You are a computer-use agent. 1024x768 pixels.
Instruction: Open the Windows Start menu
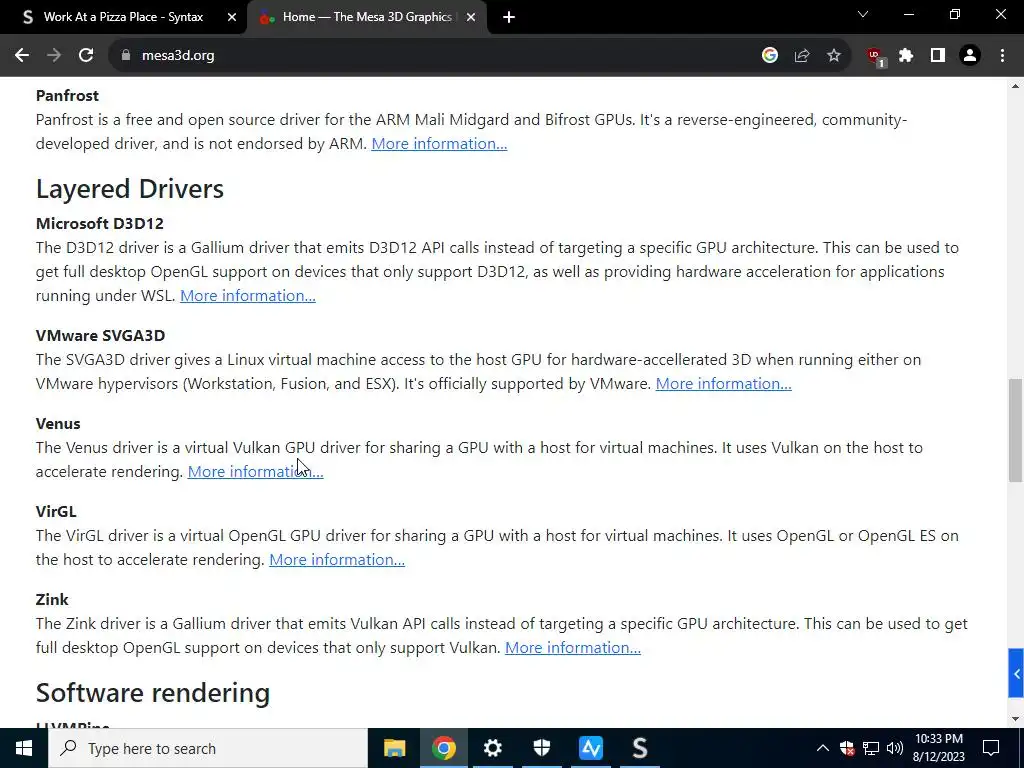[24, 748]
